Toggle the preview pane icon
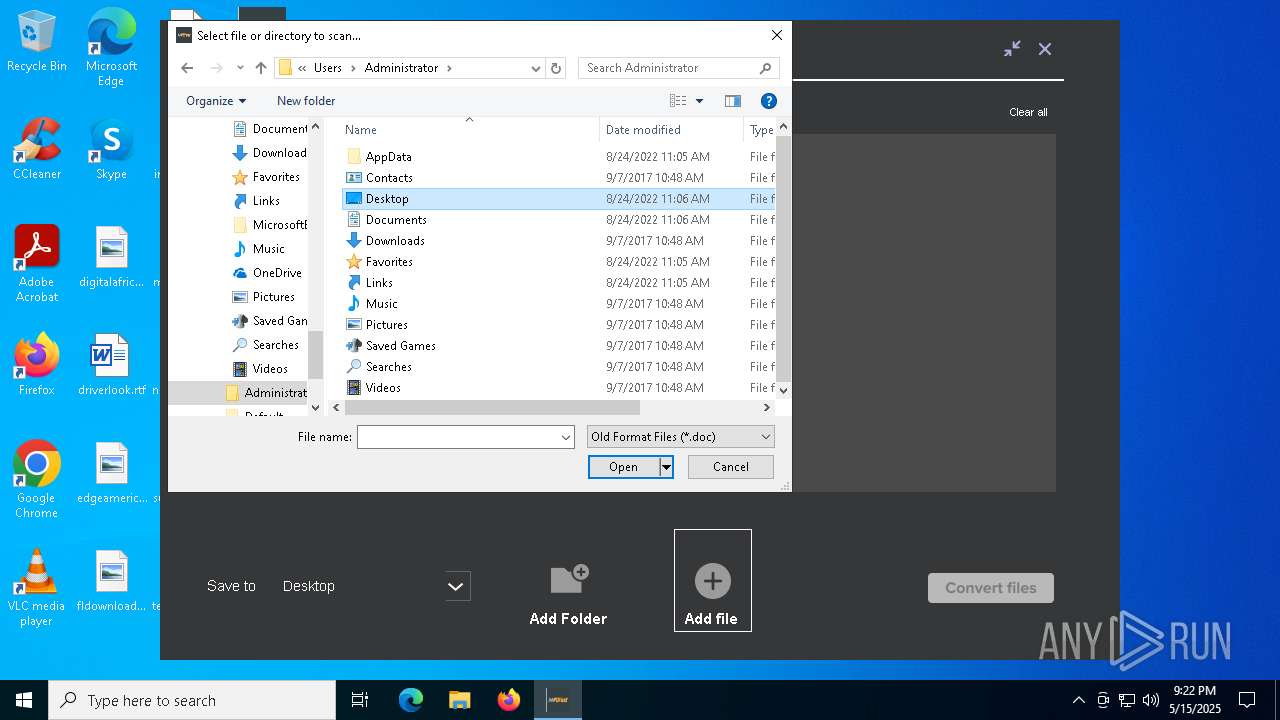1280x720 pixels. (732, 101)
